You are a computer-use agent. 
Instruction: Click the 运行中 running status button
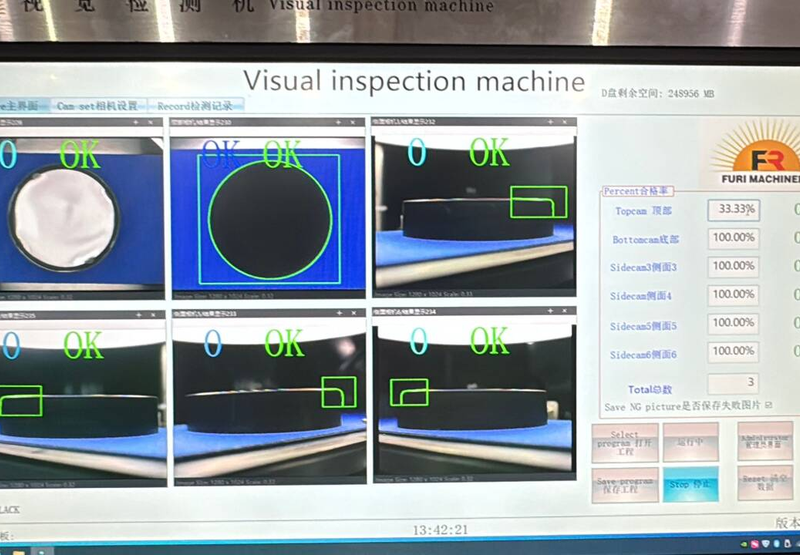[690, 442]
